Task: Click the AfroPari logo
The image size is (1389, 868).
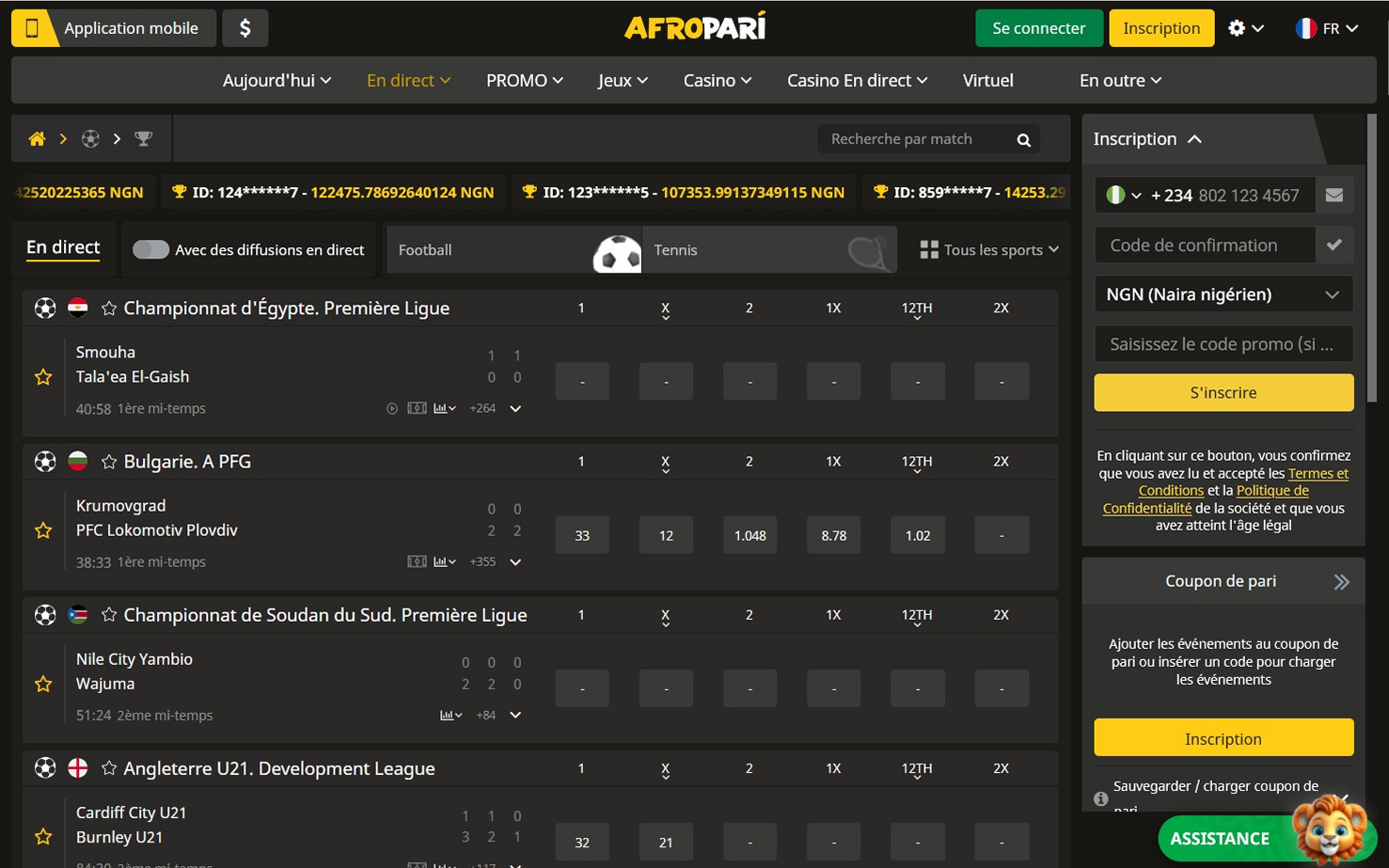Action: (695, 27)
